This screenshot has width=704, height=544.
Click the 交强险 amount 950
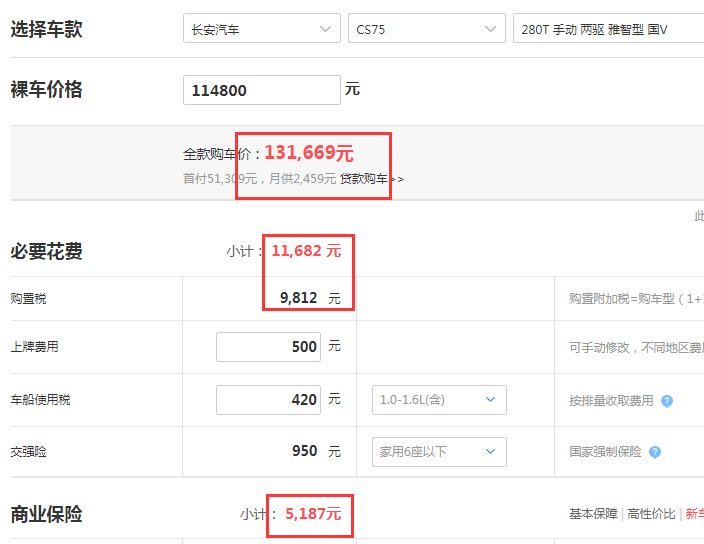pyautogui.click(x=305, y=451)
